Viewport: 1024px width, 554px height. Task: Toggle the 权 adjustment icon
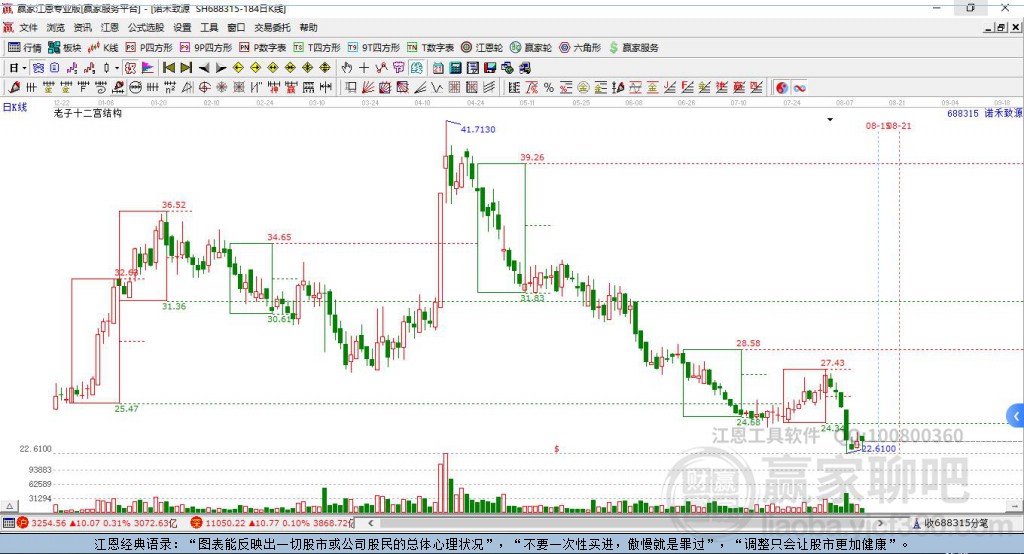click(130, 68)
